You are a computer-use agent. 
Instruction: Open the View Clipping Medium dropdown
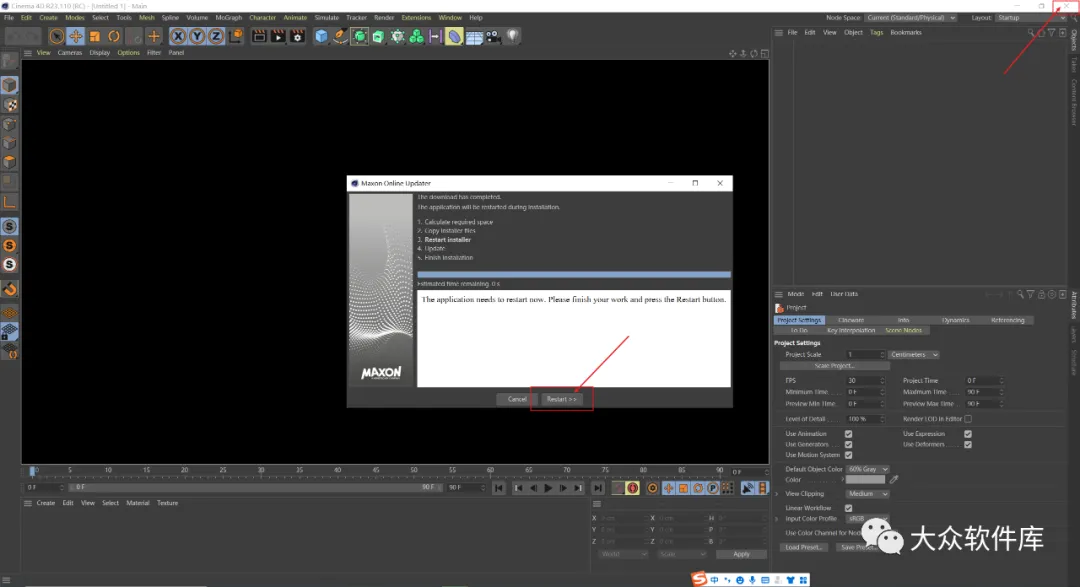point(867,494)
